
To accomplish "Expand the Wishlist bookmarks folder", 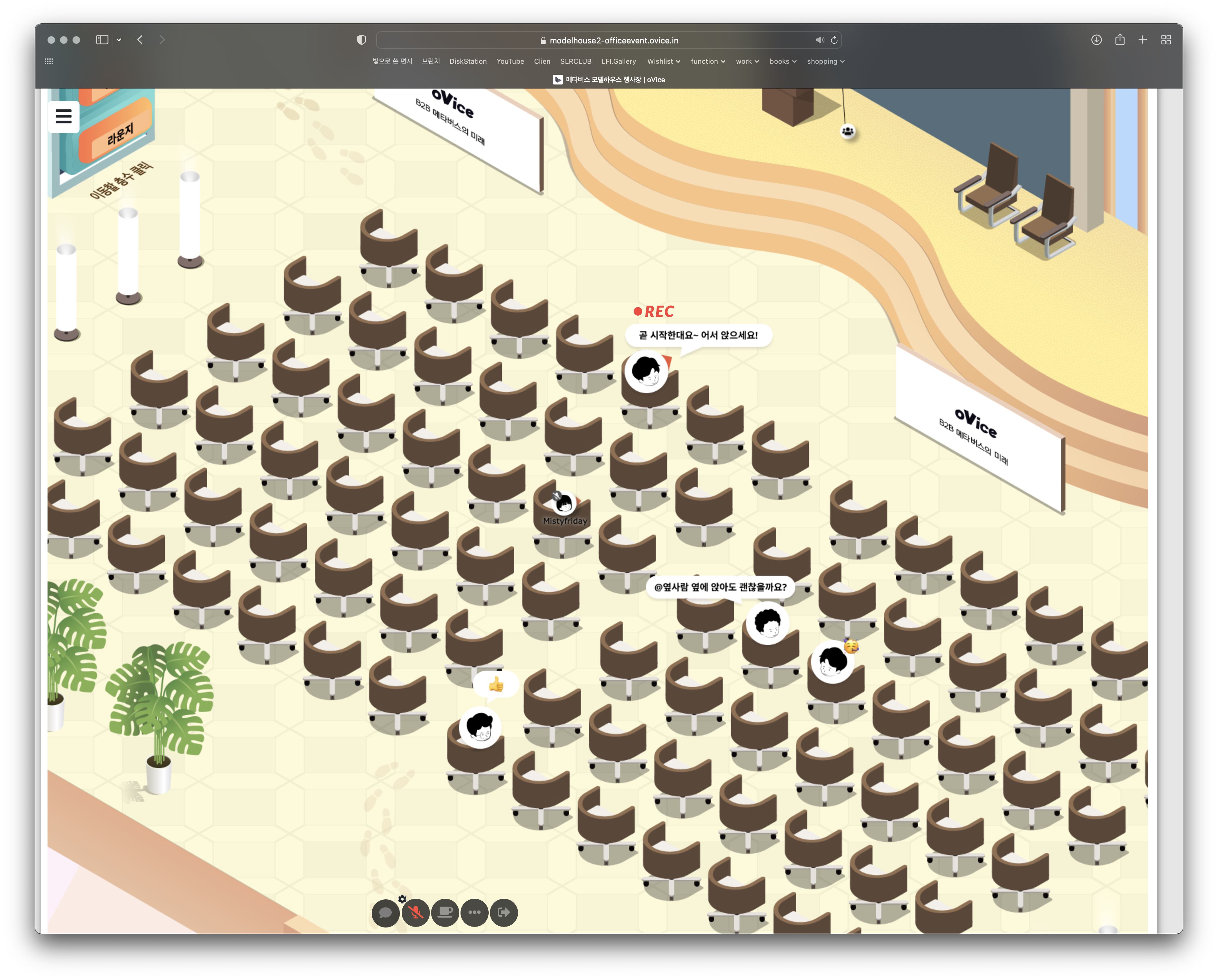I will pyautogui.click(x=663, y=62).
